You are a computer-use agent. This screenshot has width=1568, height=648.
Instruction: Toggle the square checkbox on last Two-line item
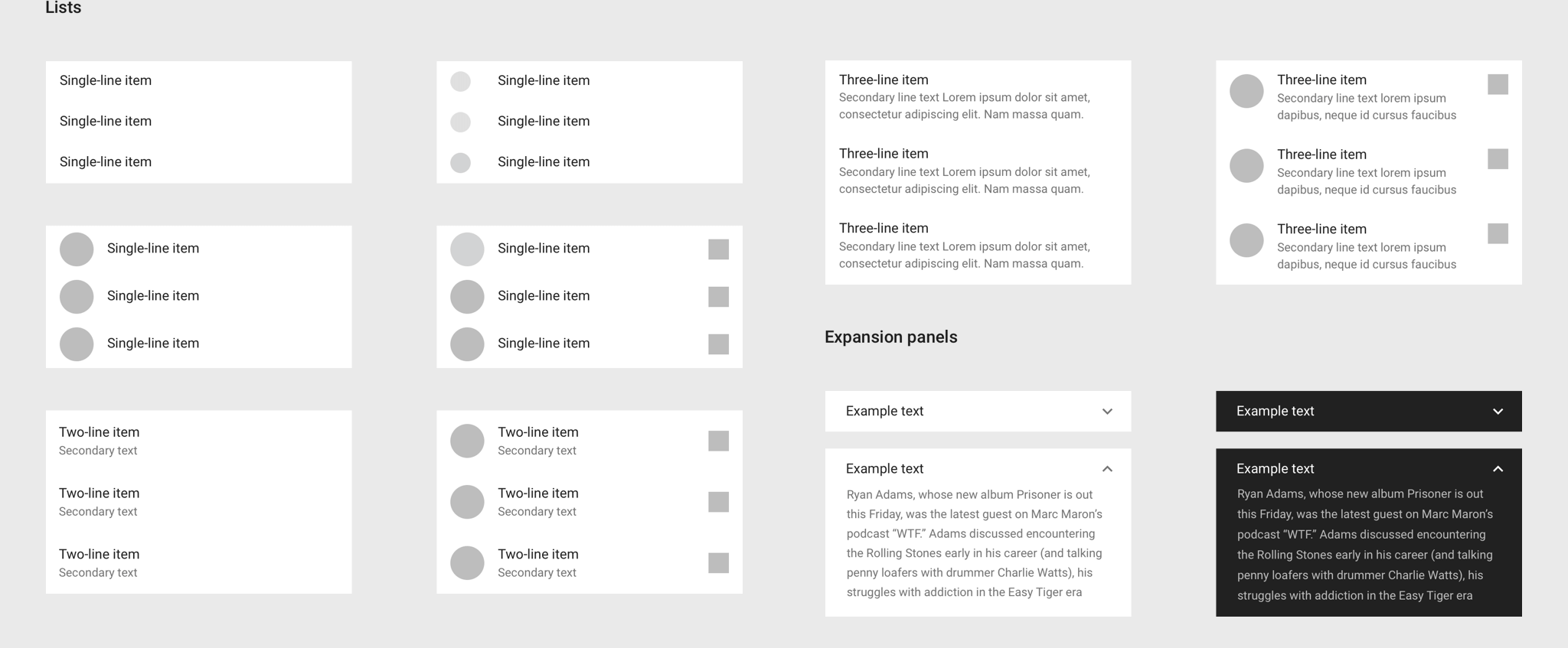coord(718,563)
